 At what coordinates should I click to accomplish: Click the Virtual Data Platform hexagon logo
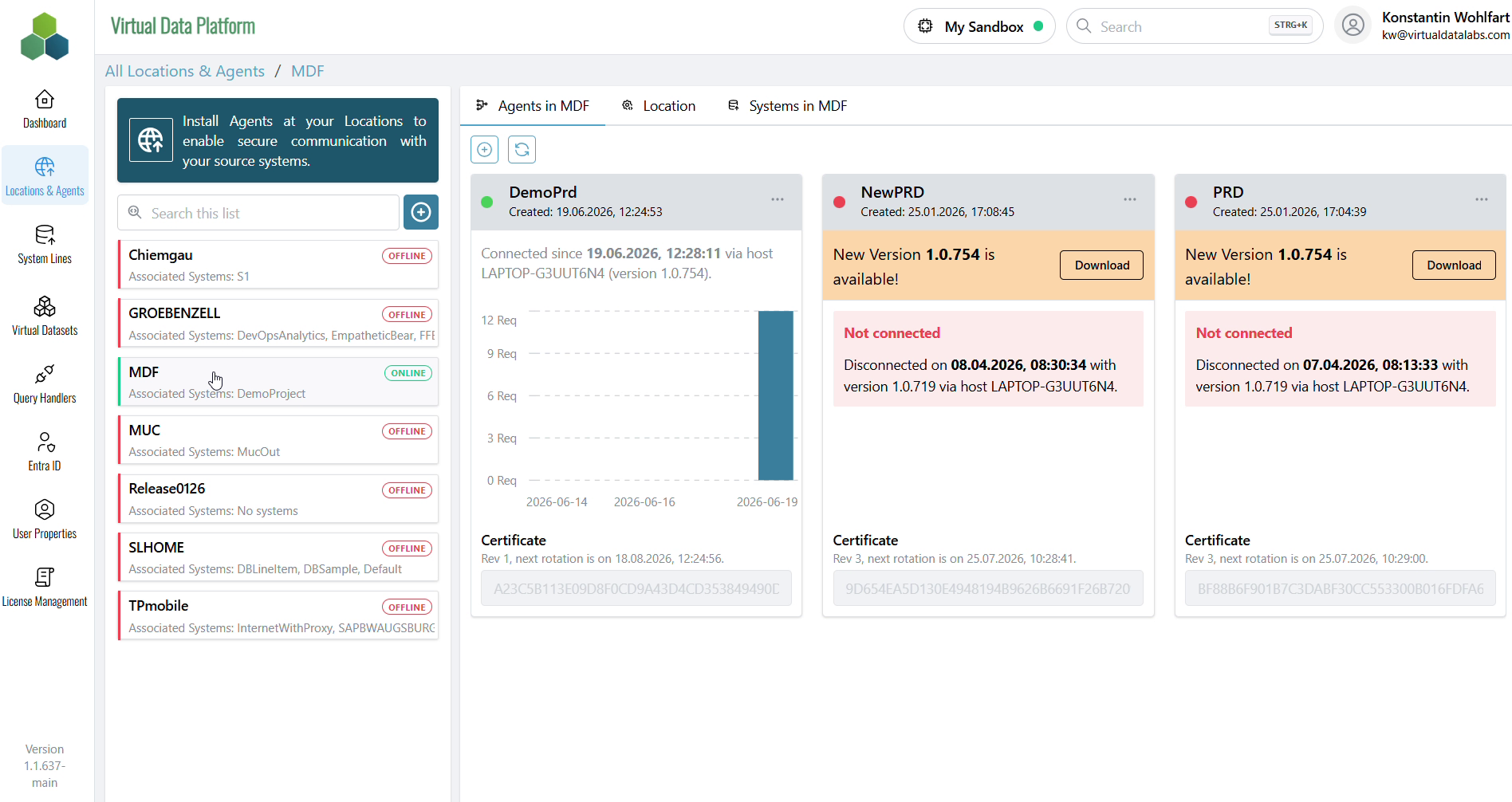click(x=45, y=36)
